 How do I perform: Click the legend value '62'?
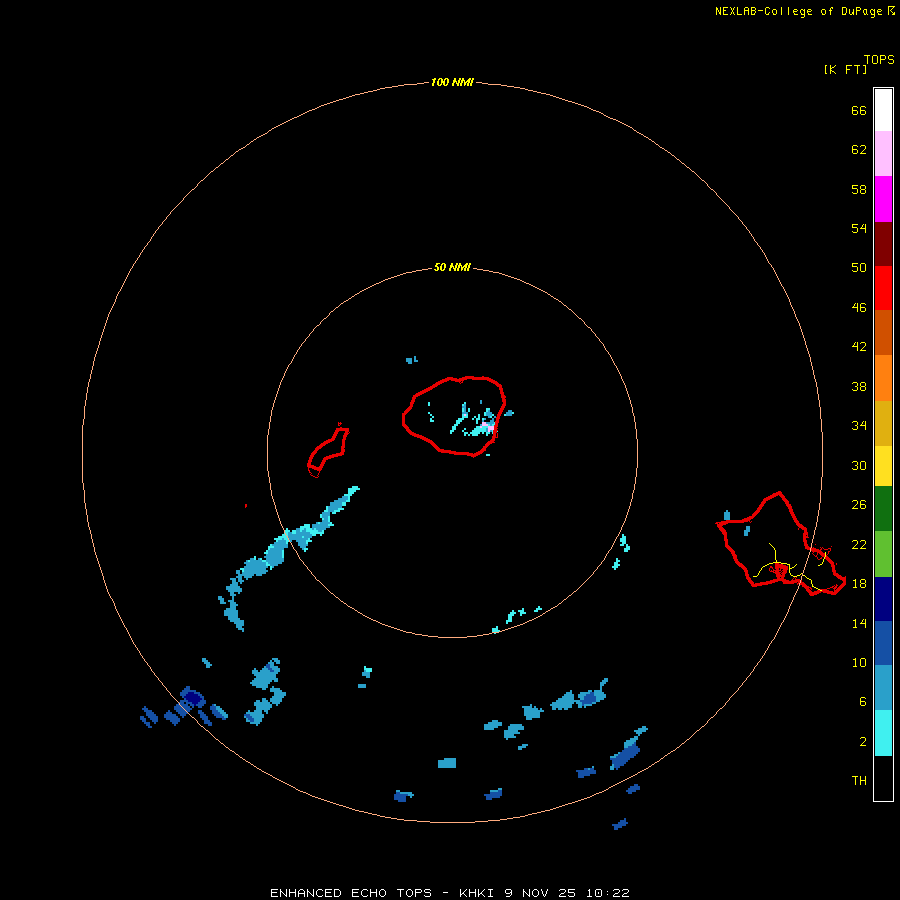[x=859, y=149]
